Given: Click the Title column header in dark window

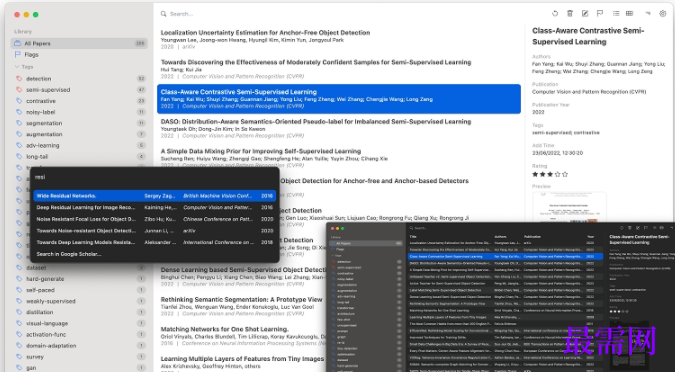Looking at the screenshot, I should pyautogui.click(x=413, y=236).
